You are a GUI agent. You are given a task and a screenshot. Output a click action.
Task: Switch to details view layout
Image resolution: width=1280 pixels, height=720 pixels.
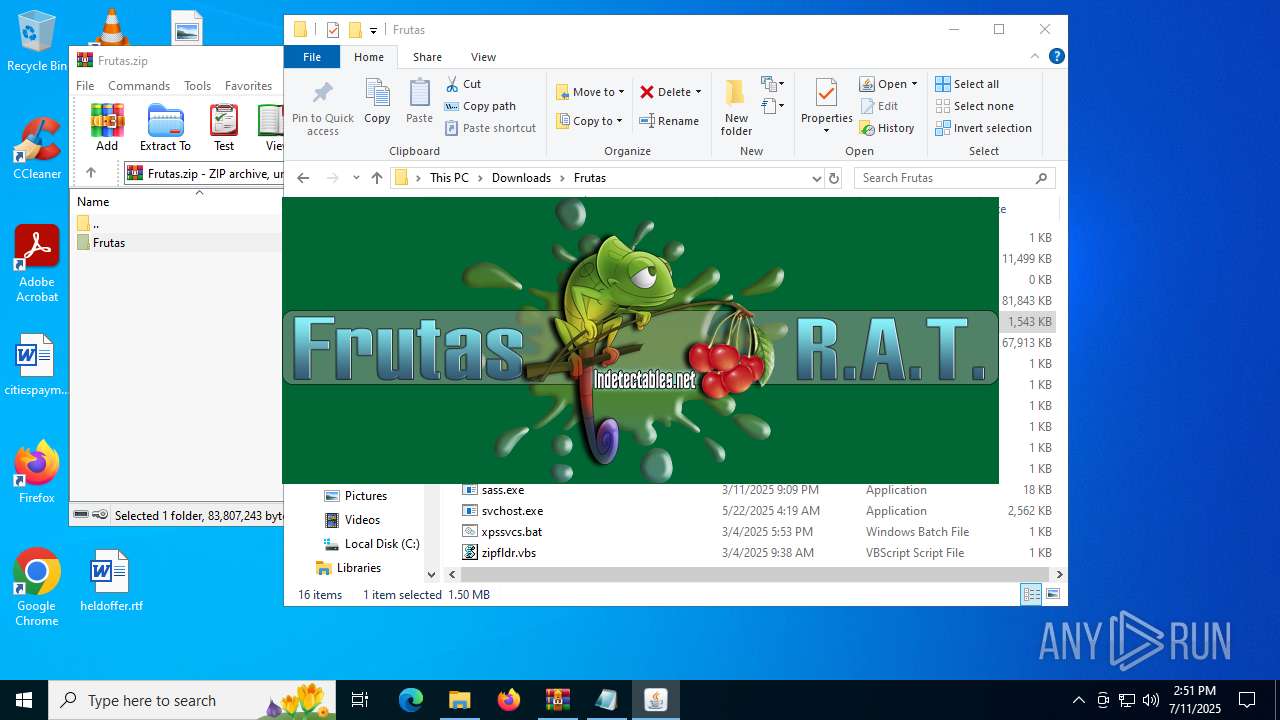pos(1031,594)
